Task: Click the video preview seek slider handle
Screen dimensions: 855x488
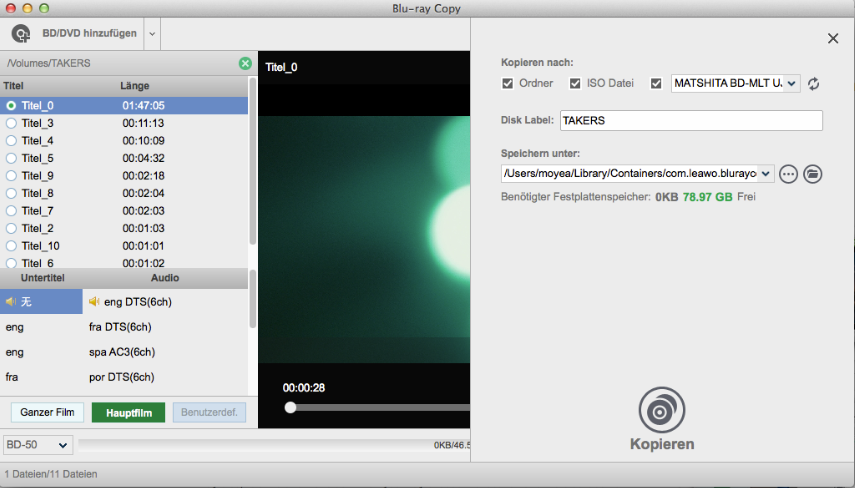Action: (x=290, y=407)
